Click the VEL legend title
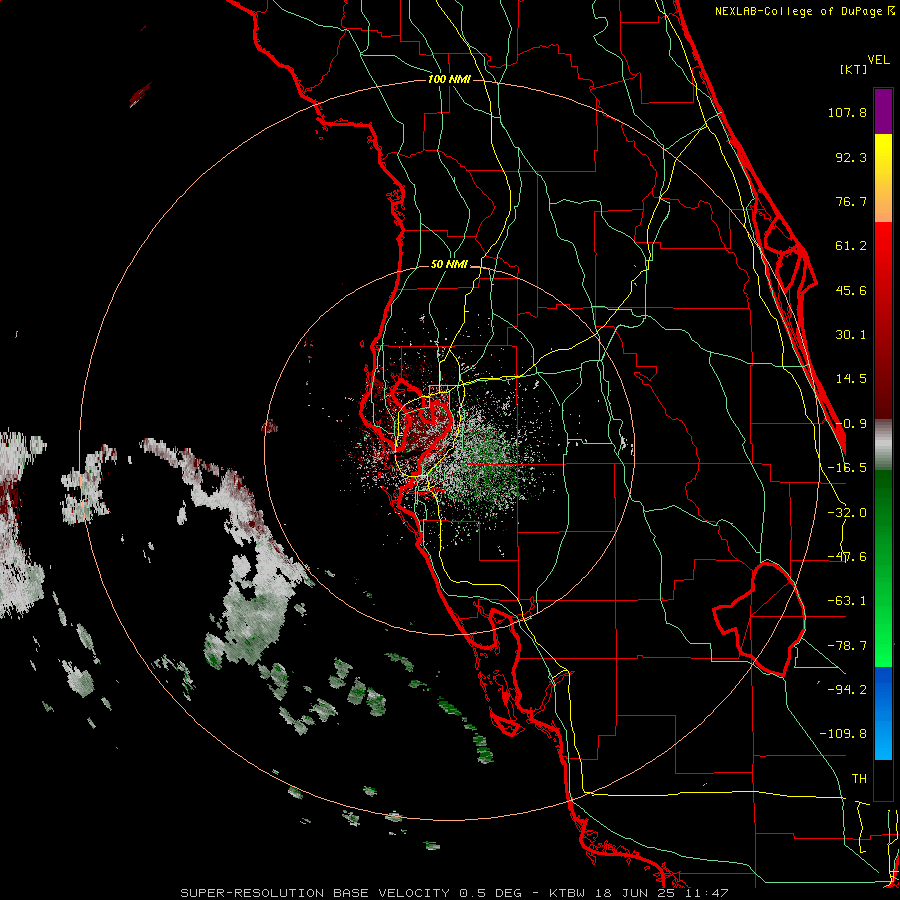 click(878, 60)
